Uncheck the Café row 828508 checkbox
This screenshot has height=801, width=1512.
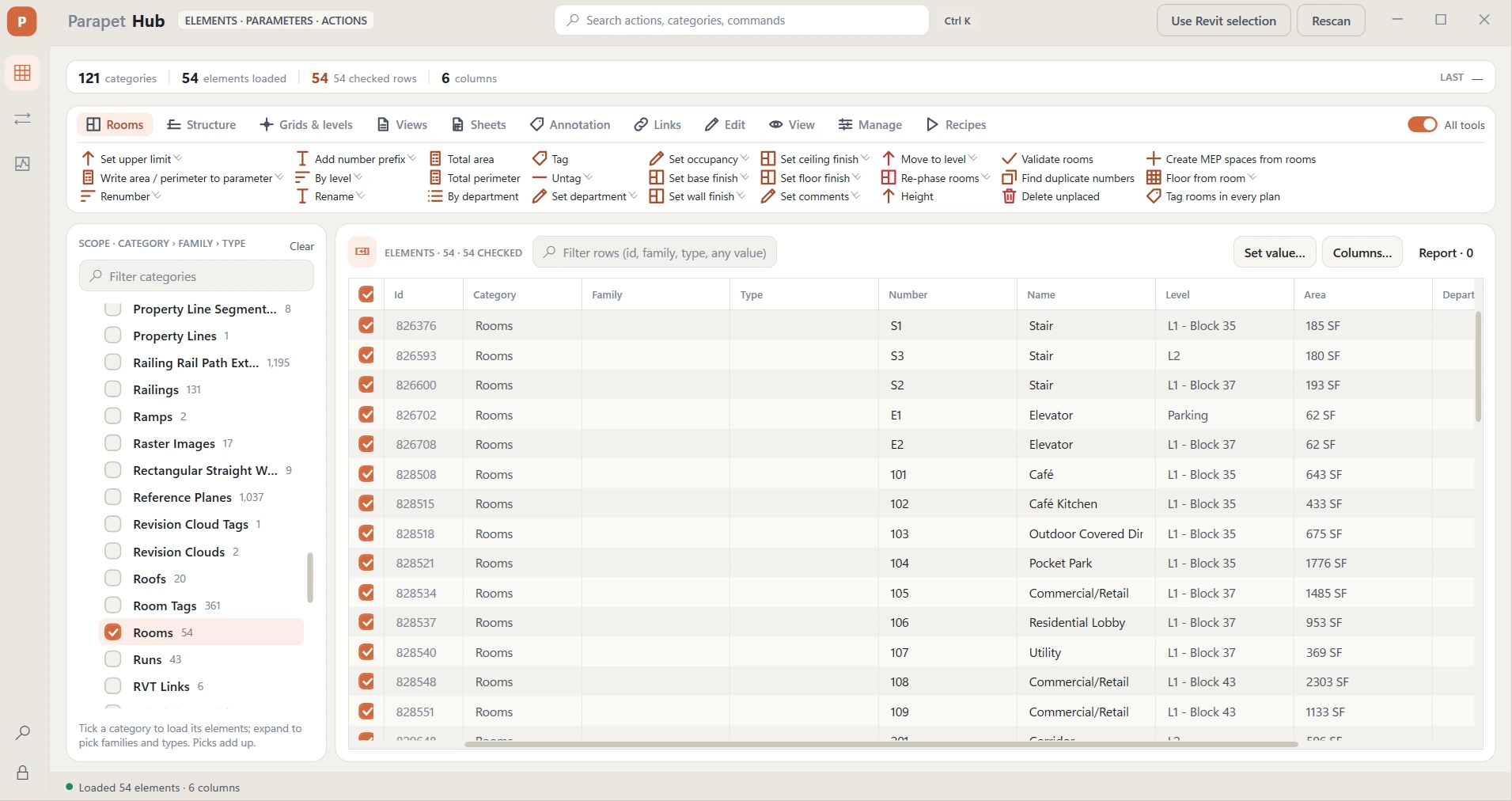[x=366, y=474]
